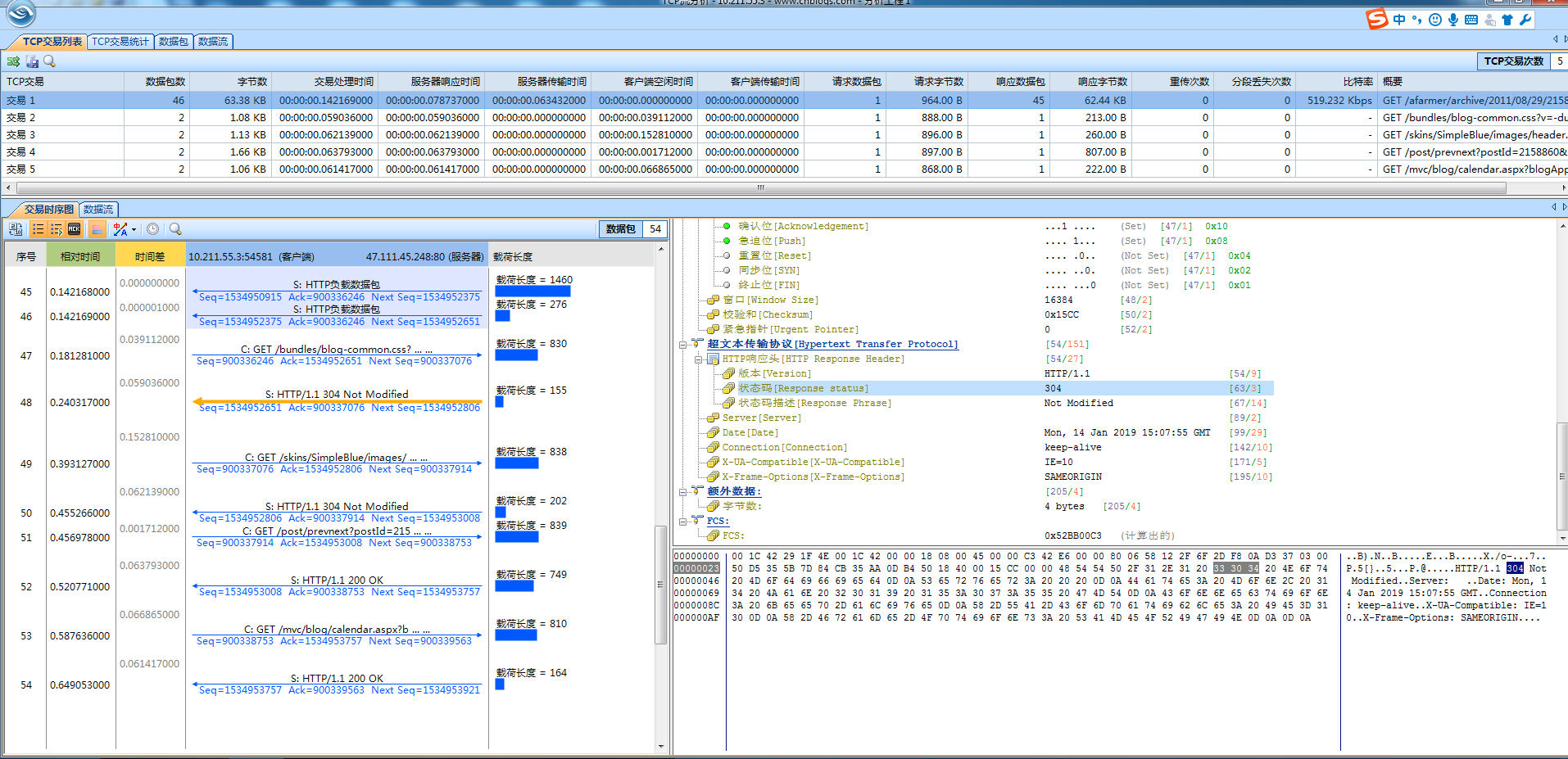
Task: Click the 相对时间 column header
Action: pyautogui.click(x=80, y=256)
